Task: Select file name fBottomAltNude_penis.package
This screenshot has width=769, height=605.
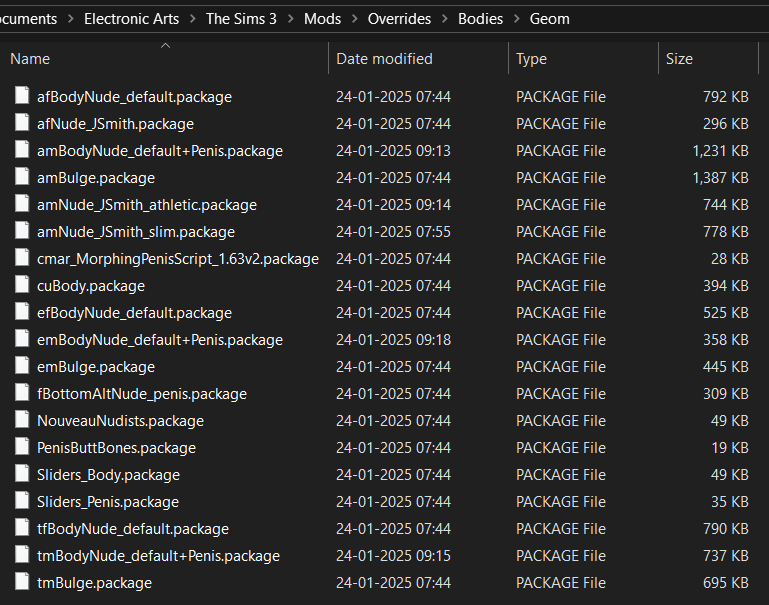Action: tap(142, 394)
